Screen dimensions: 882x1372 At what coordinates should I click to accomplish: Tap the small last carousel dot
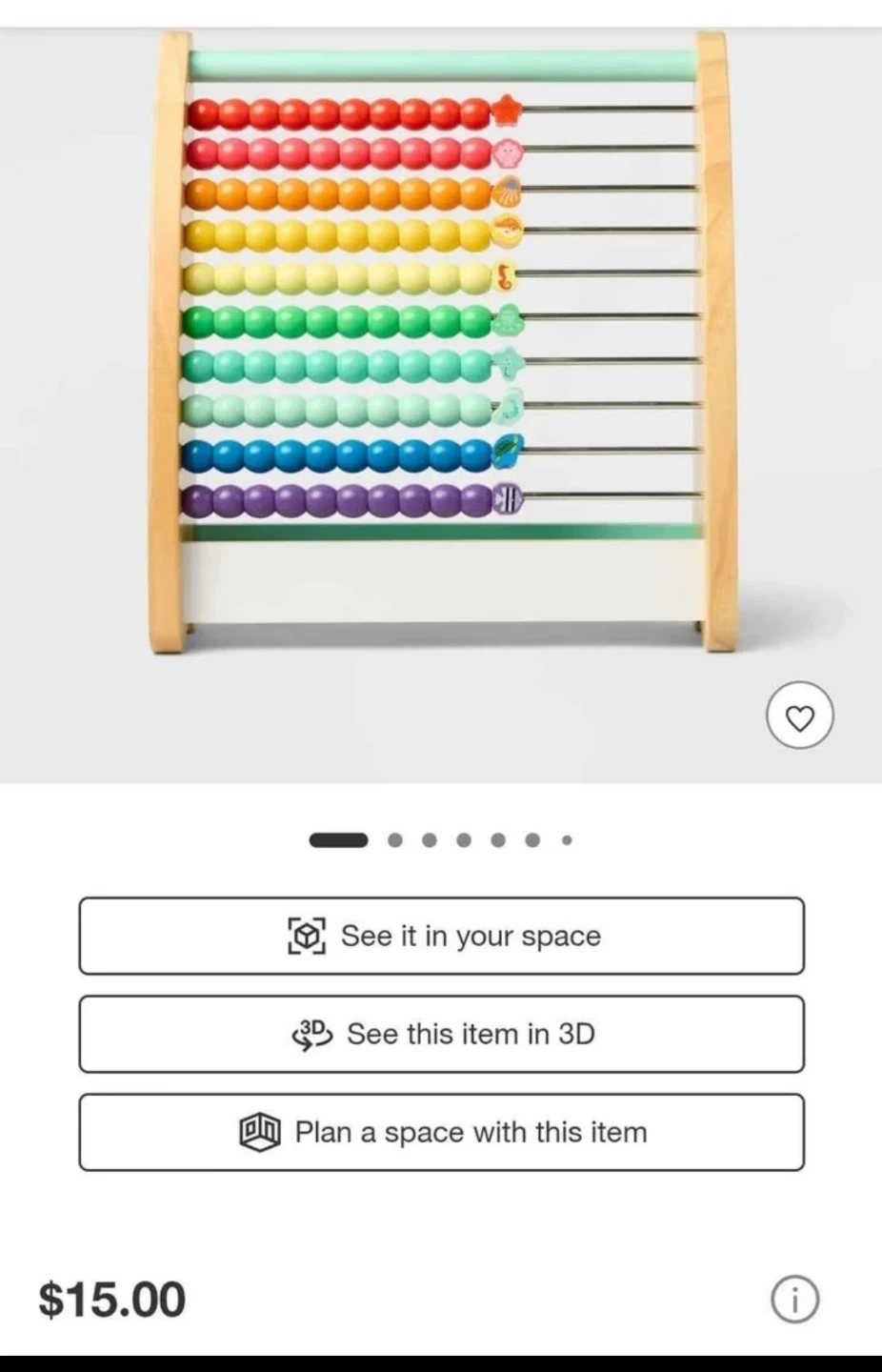(567, 839)
